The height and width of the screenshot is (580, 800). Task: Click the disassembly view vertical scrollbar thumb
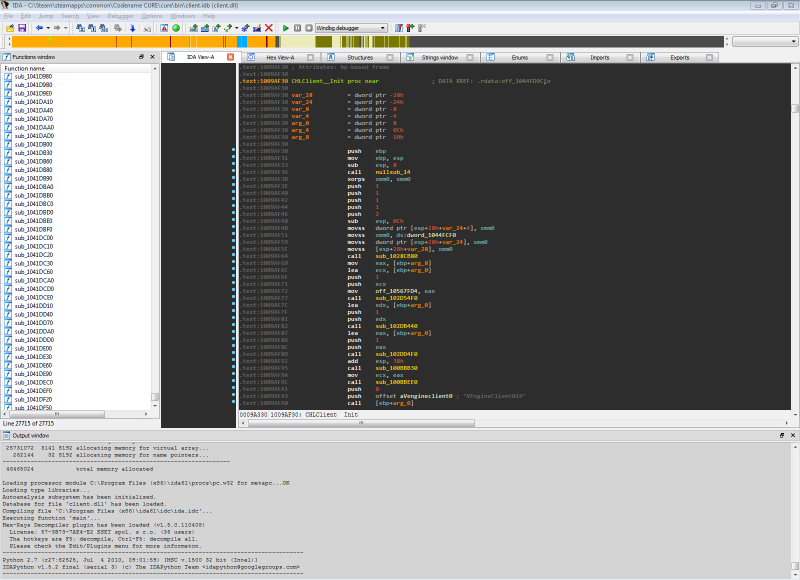[795, 109]
